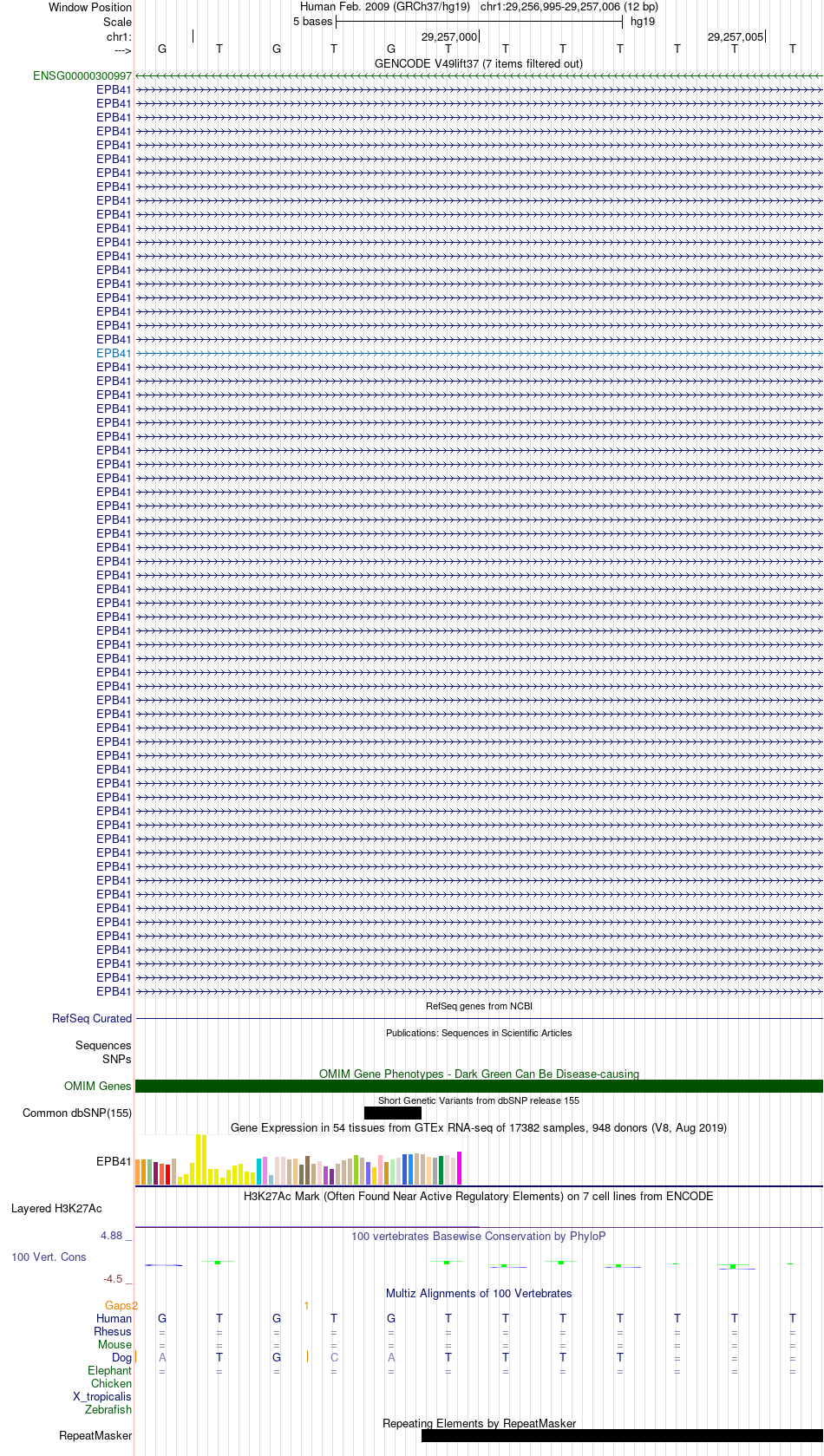Click the 29,257,005 position marker

click(736, 36)
